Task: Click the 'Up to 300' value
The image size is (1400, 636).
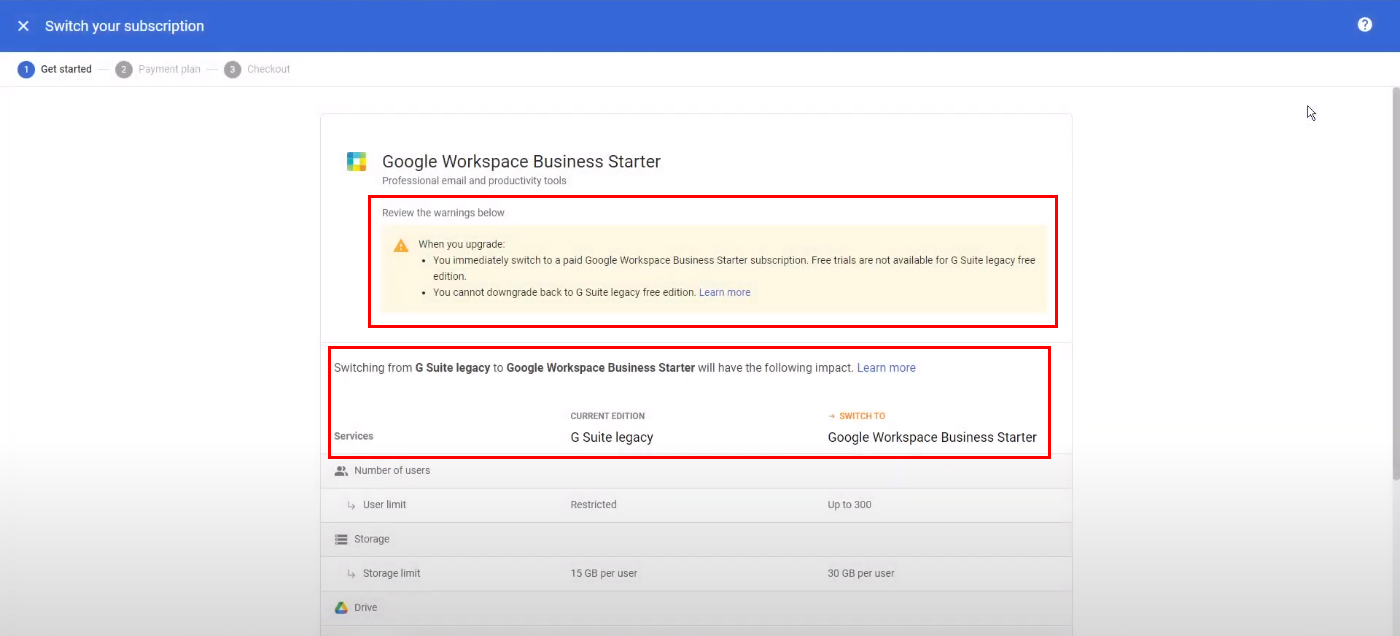Action: coord(849,505)
